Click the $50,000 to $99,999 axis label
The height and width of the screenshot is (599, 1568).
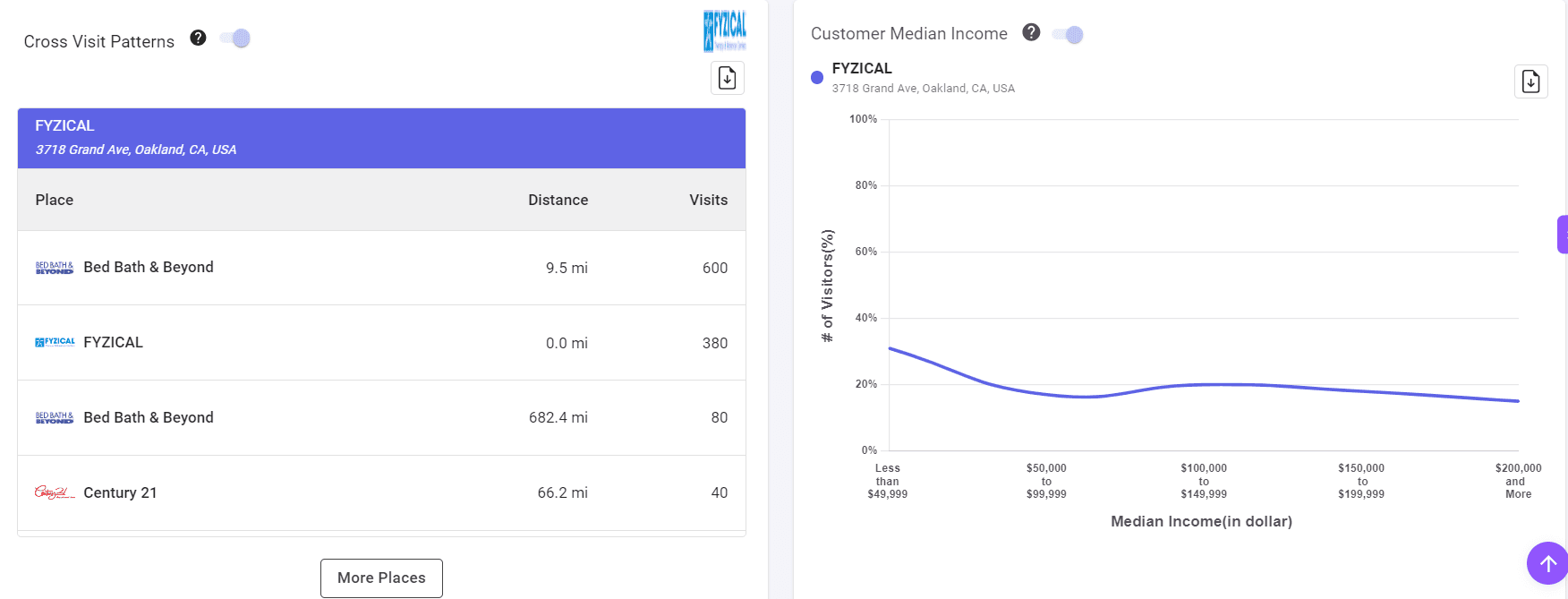tap(1046, 481)
